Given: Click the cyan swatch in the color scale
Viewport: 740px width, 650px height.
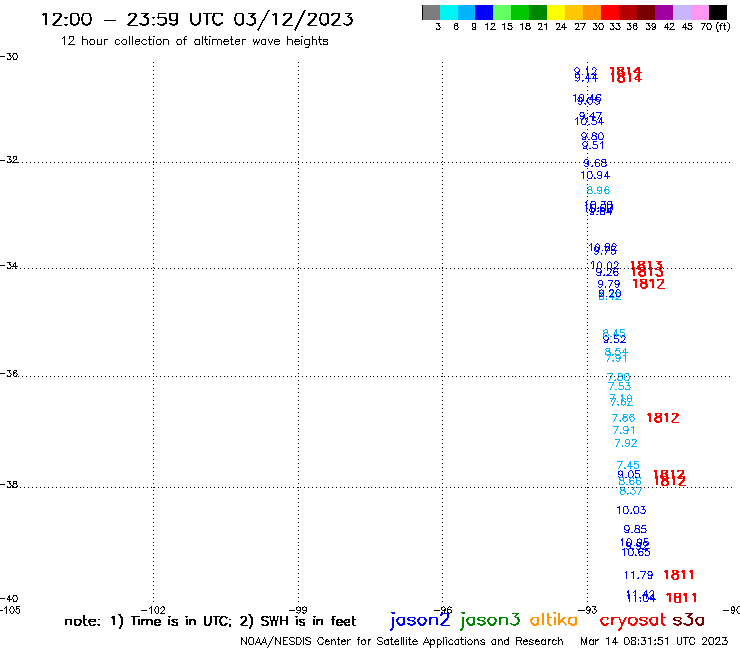Looking at the screenshot, I should point(449,12).
